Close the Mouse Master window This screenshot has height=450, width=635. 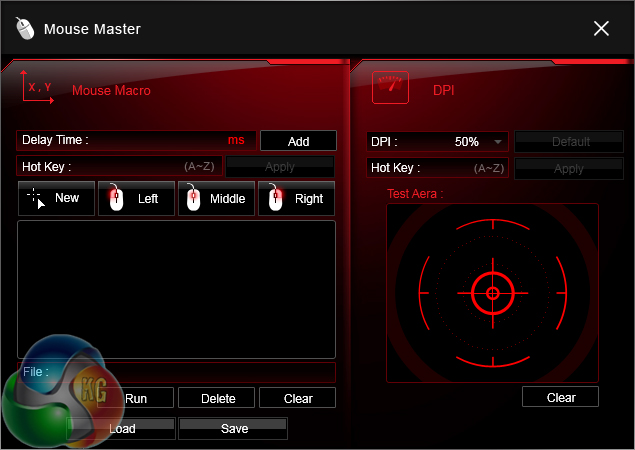click(x=601, y=28)
